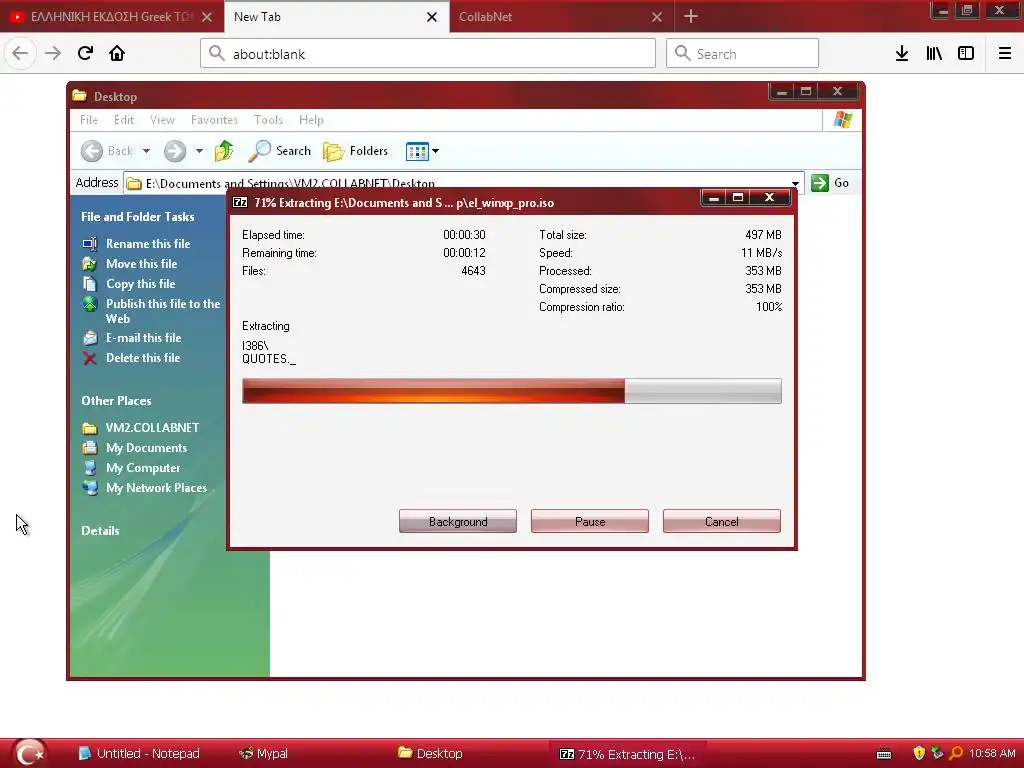Screen dimensions: 1024x768
Task: Open the File menu in Explorer
Action: click(89, 120)
